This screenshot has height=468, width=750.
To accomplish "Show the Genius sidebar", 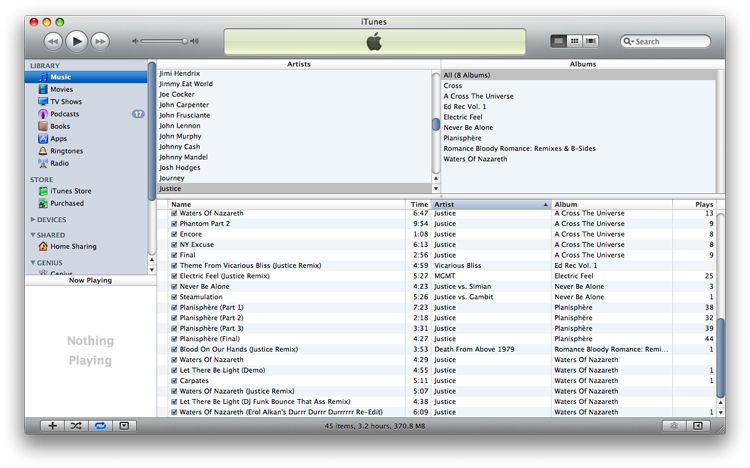I will click(698, 426).
